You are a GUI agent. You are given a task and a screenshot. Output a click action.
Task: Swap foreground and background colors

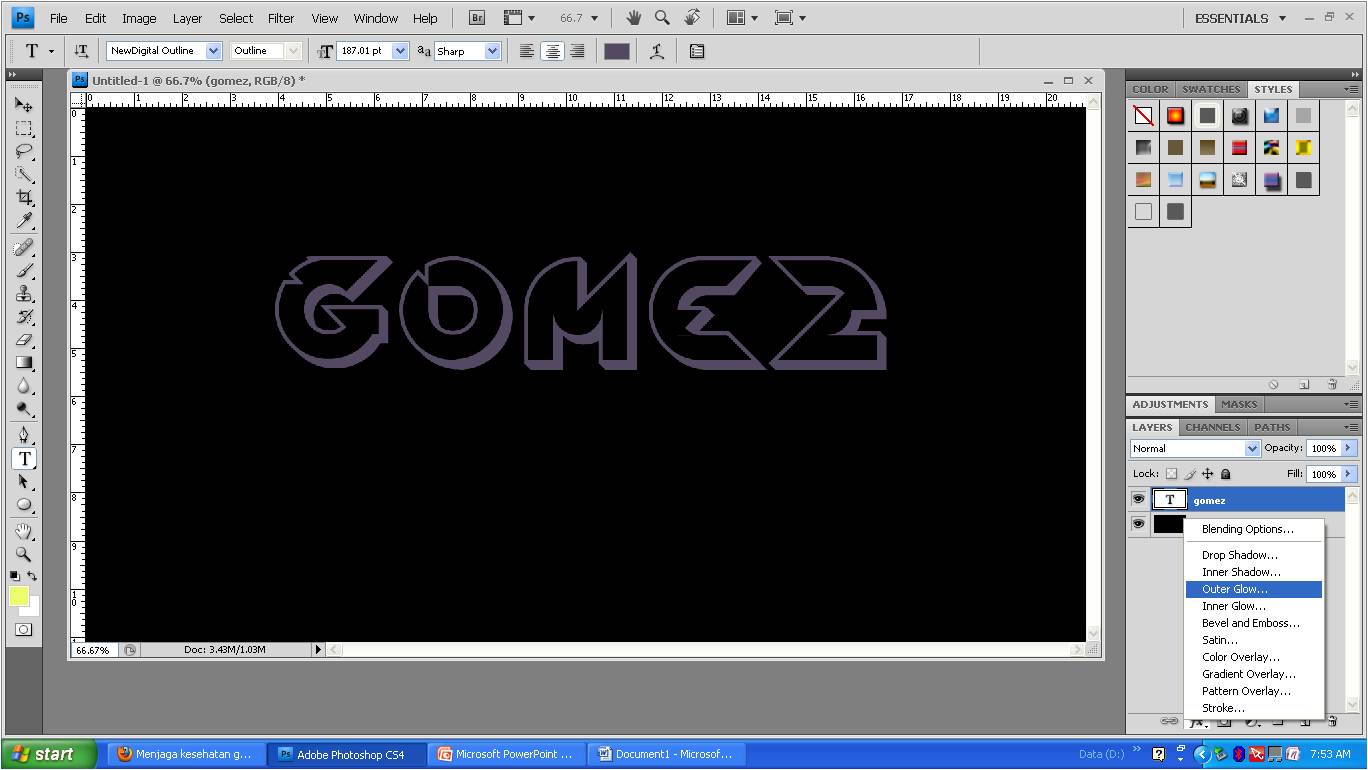(32, 576)
